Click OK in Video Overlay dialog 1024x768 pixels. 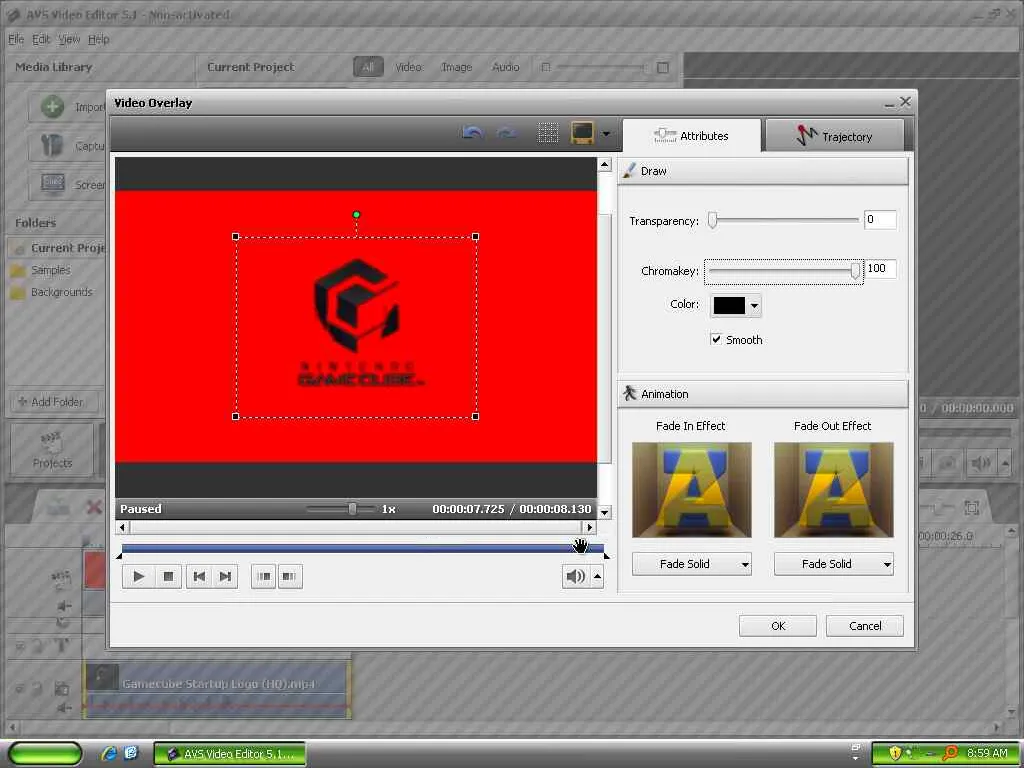point(778,626)
